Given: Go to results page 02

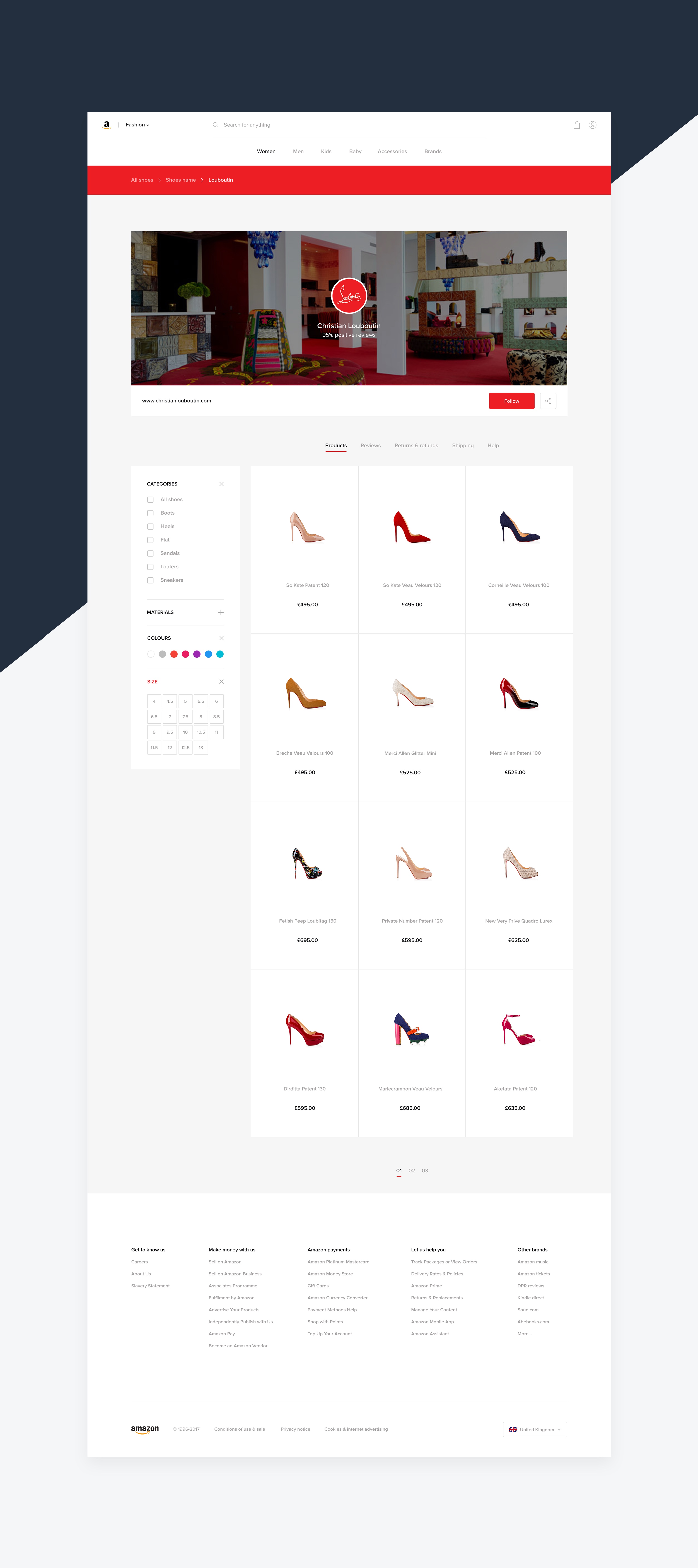Looking at the screenshot, I should coord(412,1171).
